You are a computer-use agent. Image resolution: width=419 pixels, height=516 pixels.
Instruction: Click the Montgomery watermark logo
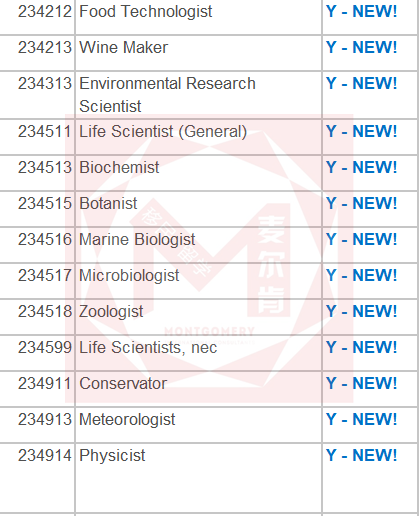209,258
